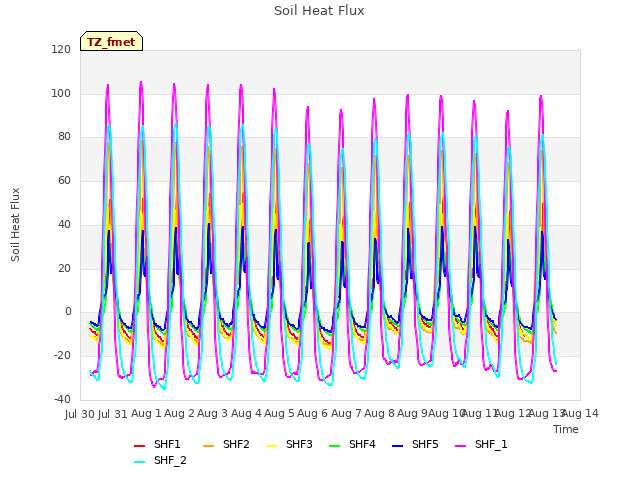Image resolution: width=640 pixels, height=480 pixels.
Task: Select the SHF1 legend label
Action: click(167, 444)
